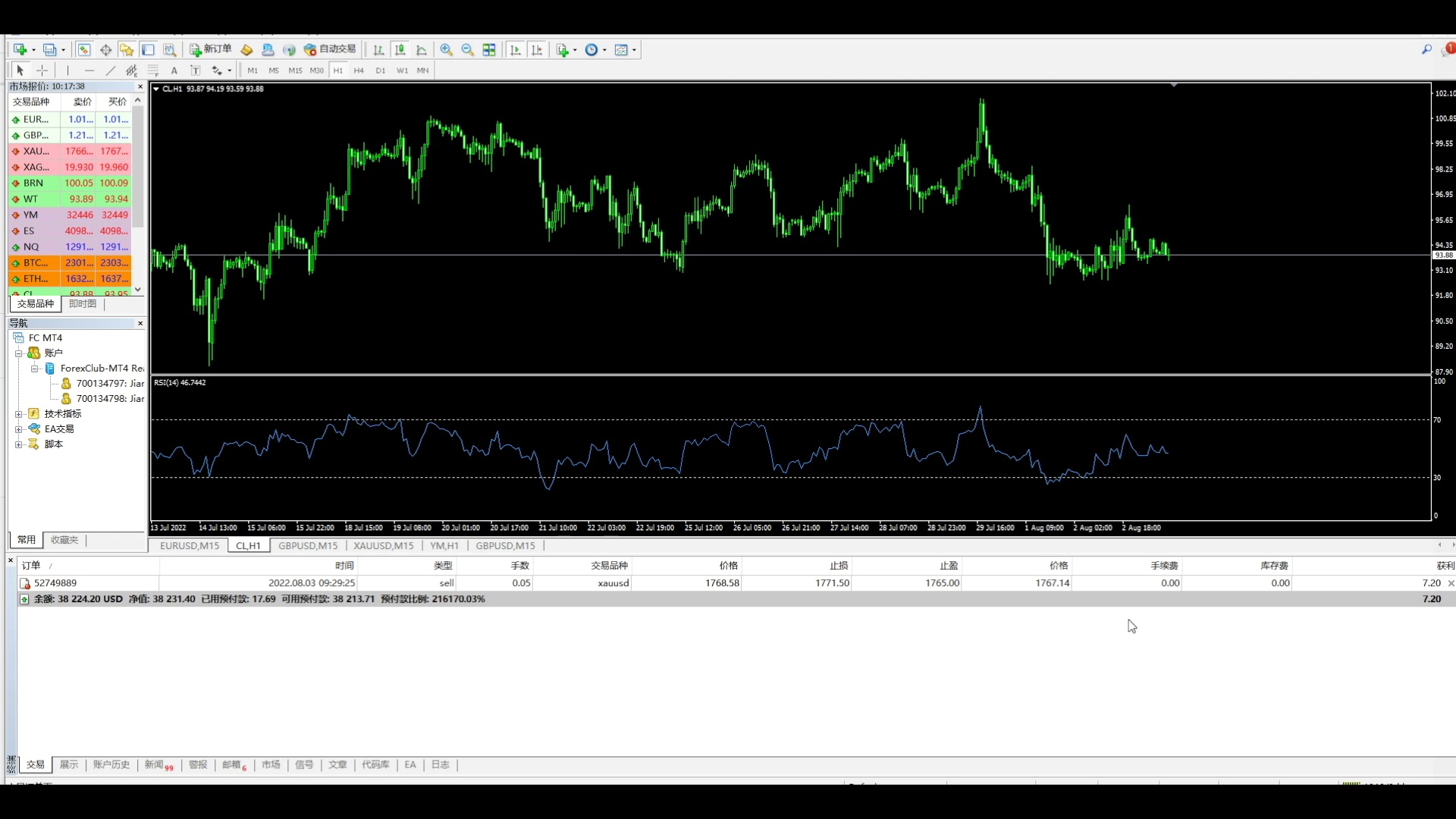Image resolution: width=1456 pixels, height=819 pixels.
Task: Select the crosshair cursor tool
Action: 42,71
